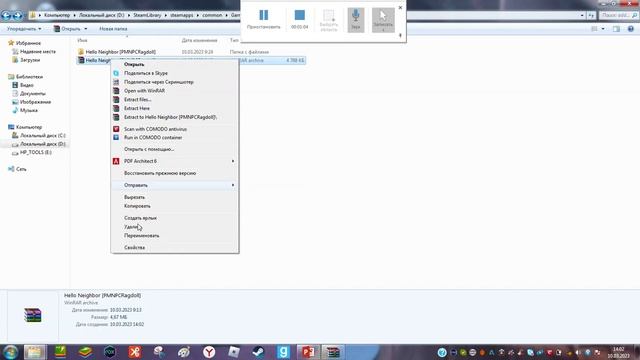The image size is (640, 360).
Task: Choose Open with WinRAR
Action: (175, 91)
